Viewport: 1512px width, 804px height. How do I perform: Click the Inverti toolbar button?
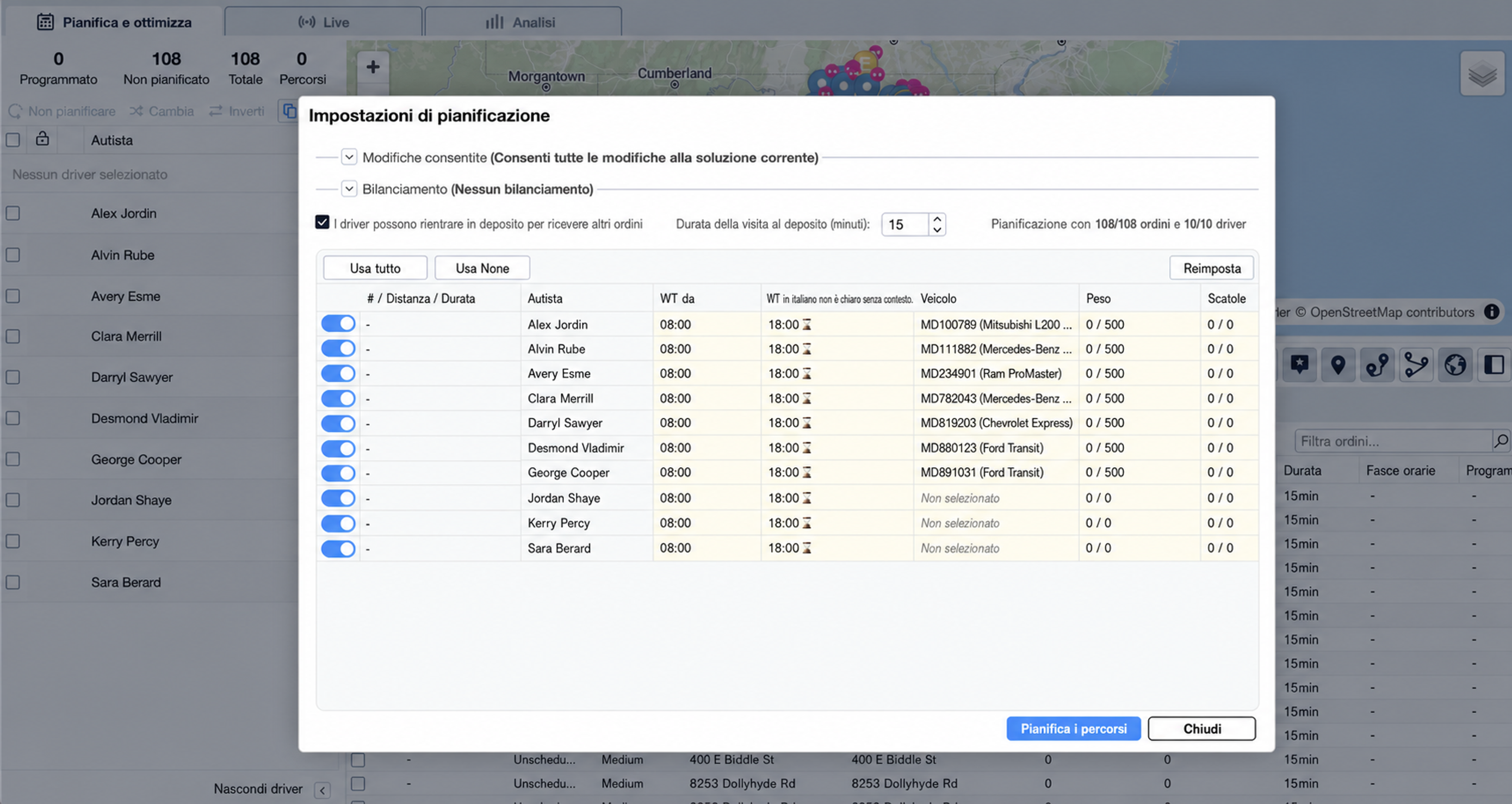click(237, 111)
